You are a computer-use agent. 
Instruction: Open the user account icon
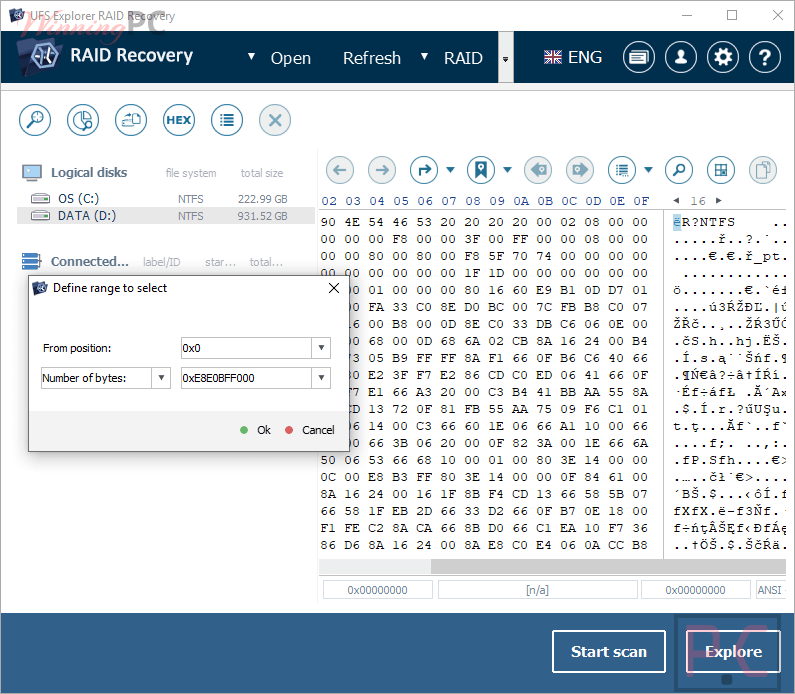681,57
